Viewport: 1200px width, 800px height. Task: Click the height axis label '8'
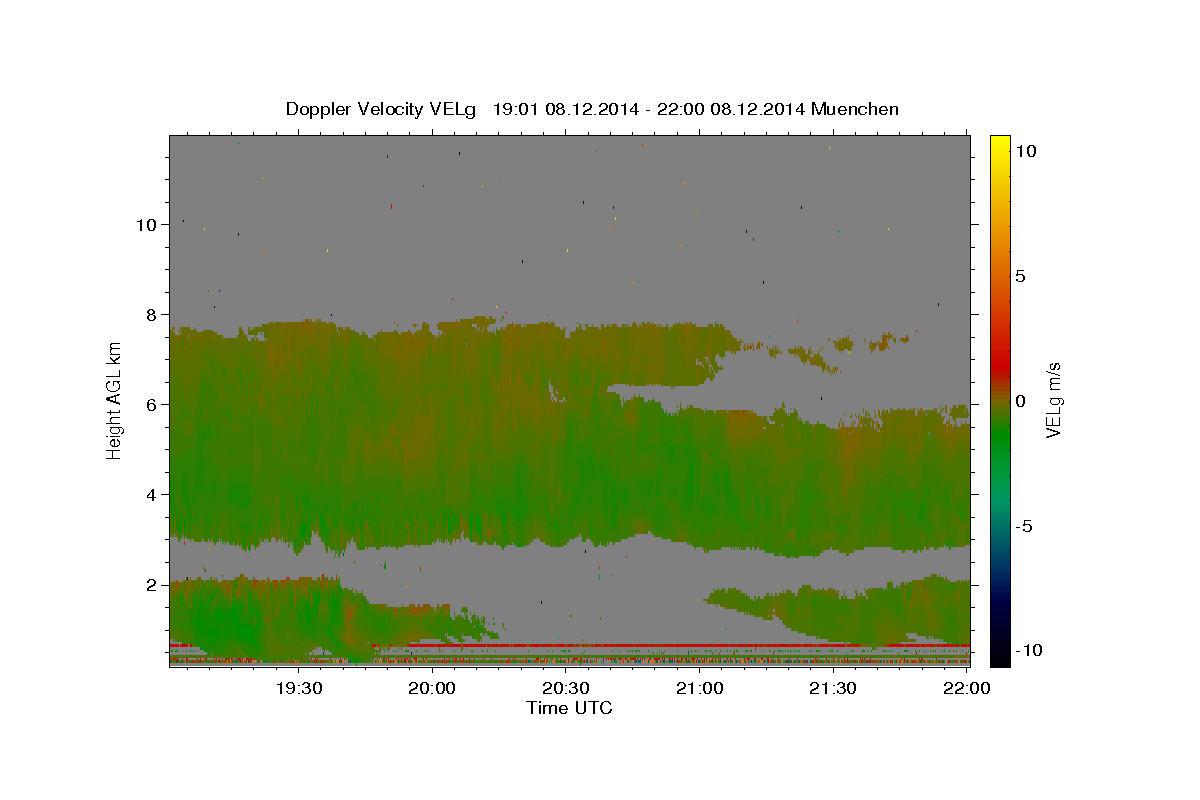click(x=152, y=315)
